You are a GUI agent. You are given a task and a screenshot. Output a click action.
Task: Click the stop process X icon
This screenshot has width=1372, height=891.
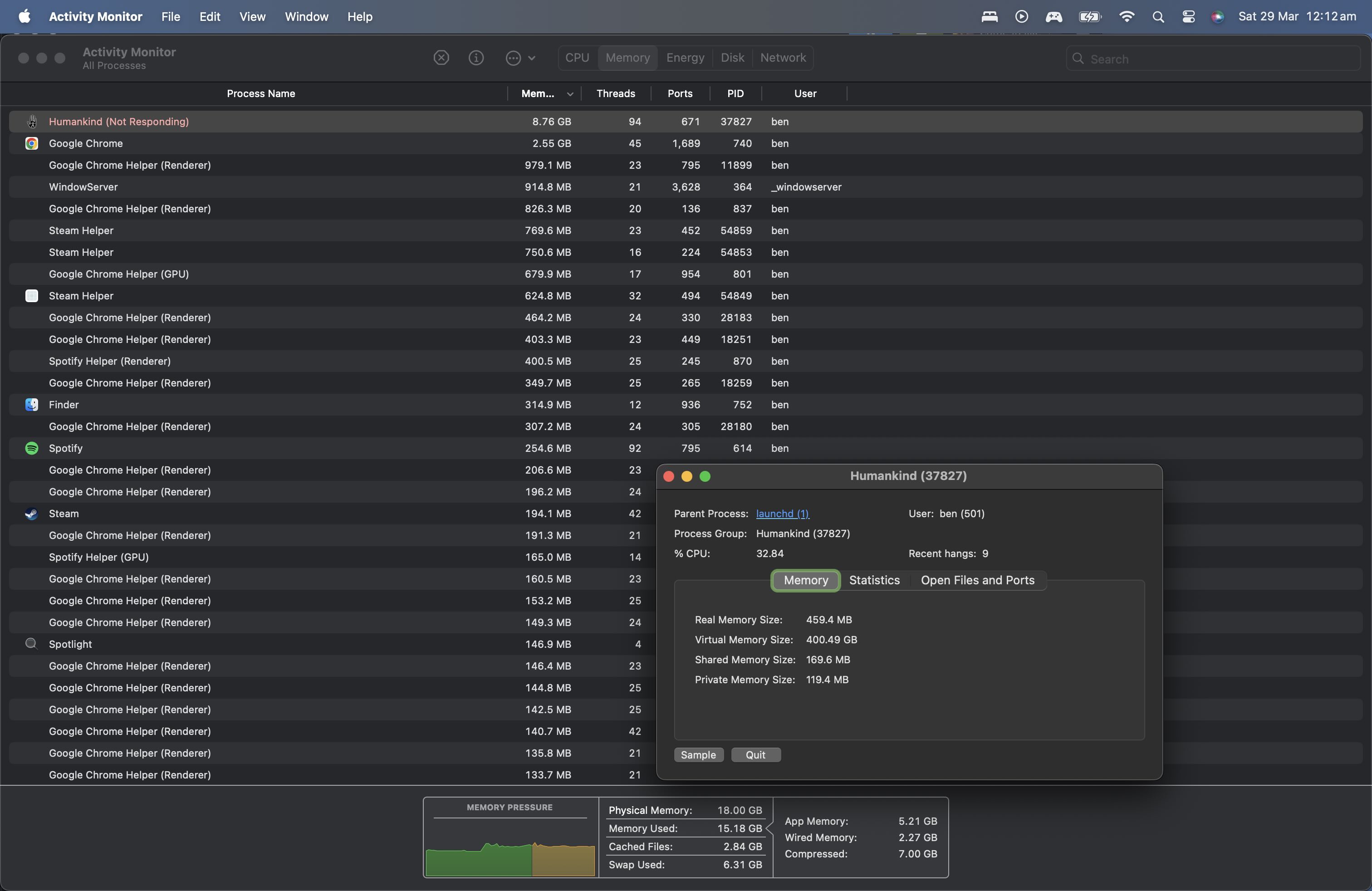tap(441, 58)
